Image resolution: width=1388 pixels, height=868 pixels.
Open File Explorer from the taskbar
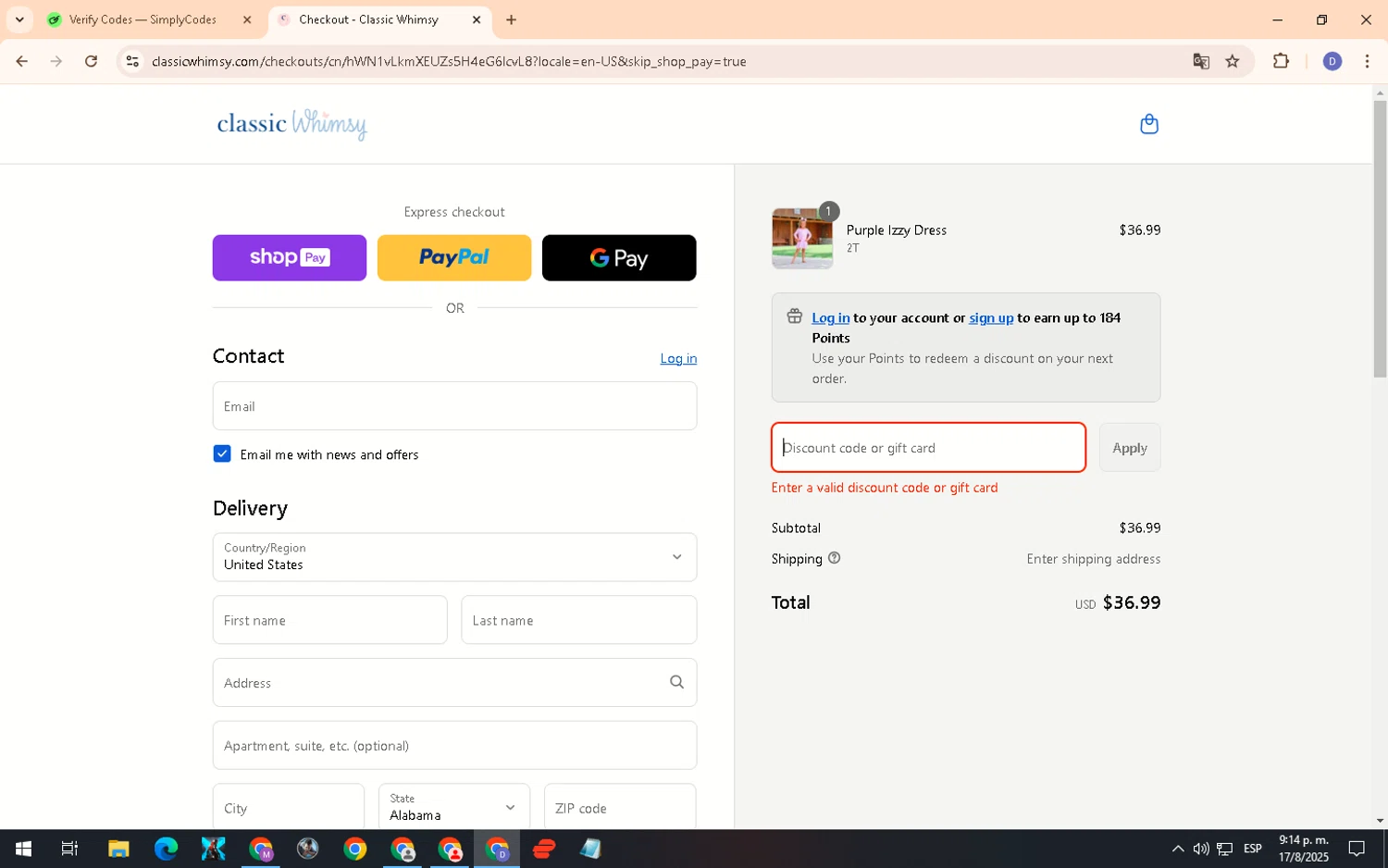(118, 849)
